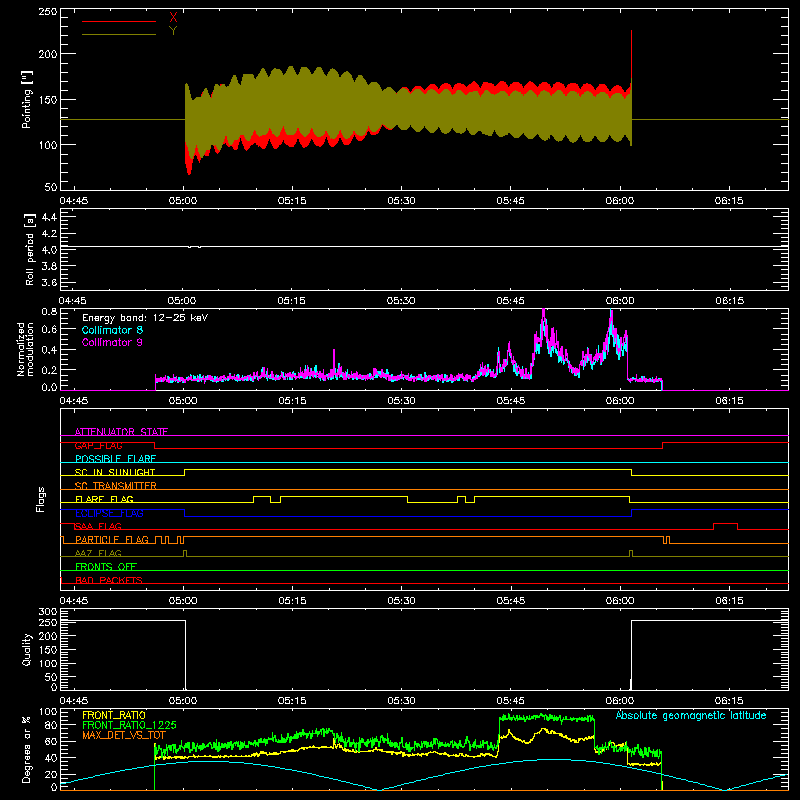The height and width of the screenshot is (800, 800).
Task: Click the magenta modulation spike after 05:15
Action: click(334, 360)
